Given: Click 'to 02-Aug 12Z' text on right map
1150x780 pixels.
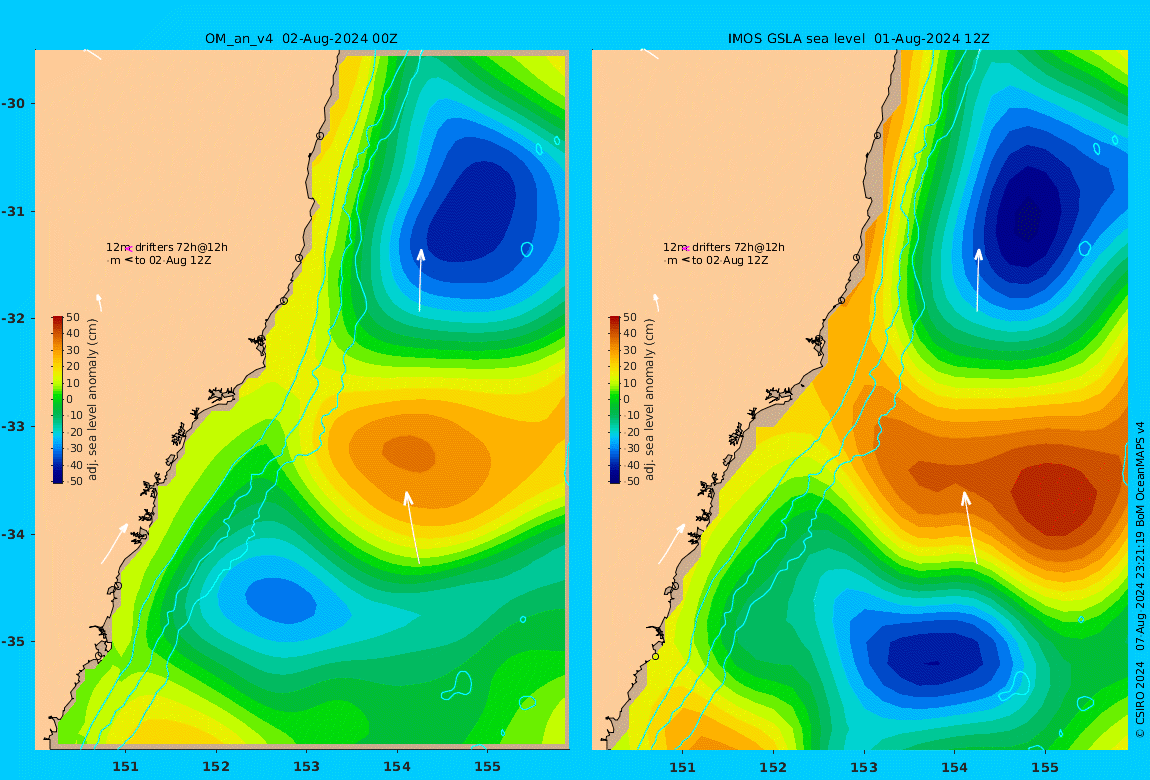Looking at the screenshot, I should pos(730,260).
